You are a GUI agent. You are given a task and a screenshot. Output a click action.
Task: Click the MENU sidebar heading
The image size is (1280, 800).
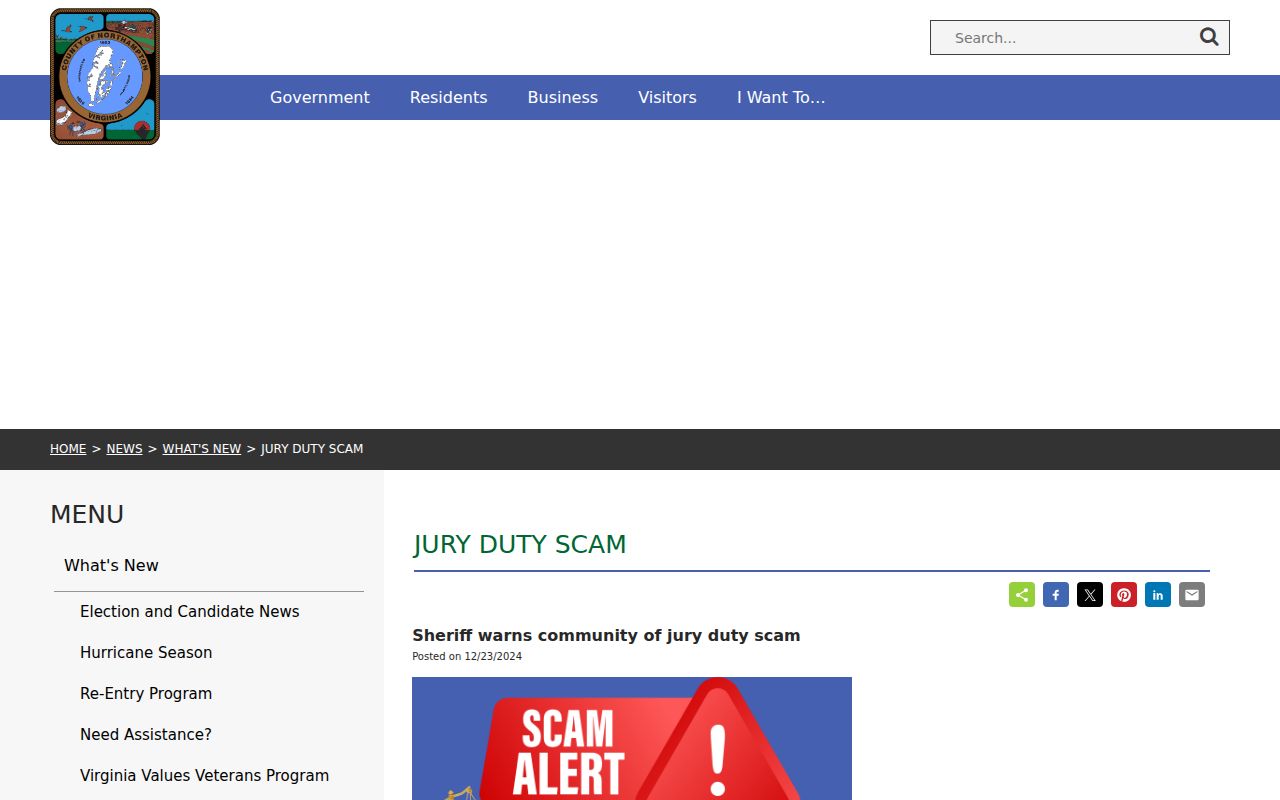pos(87,514)
